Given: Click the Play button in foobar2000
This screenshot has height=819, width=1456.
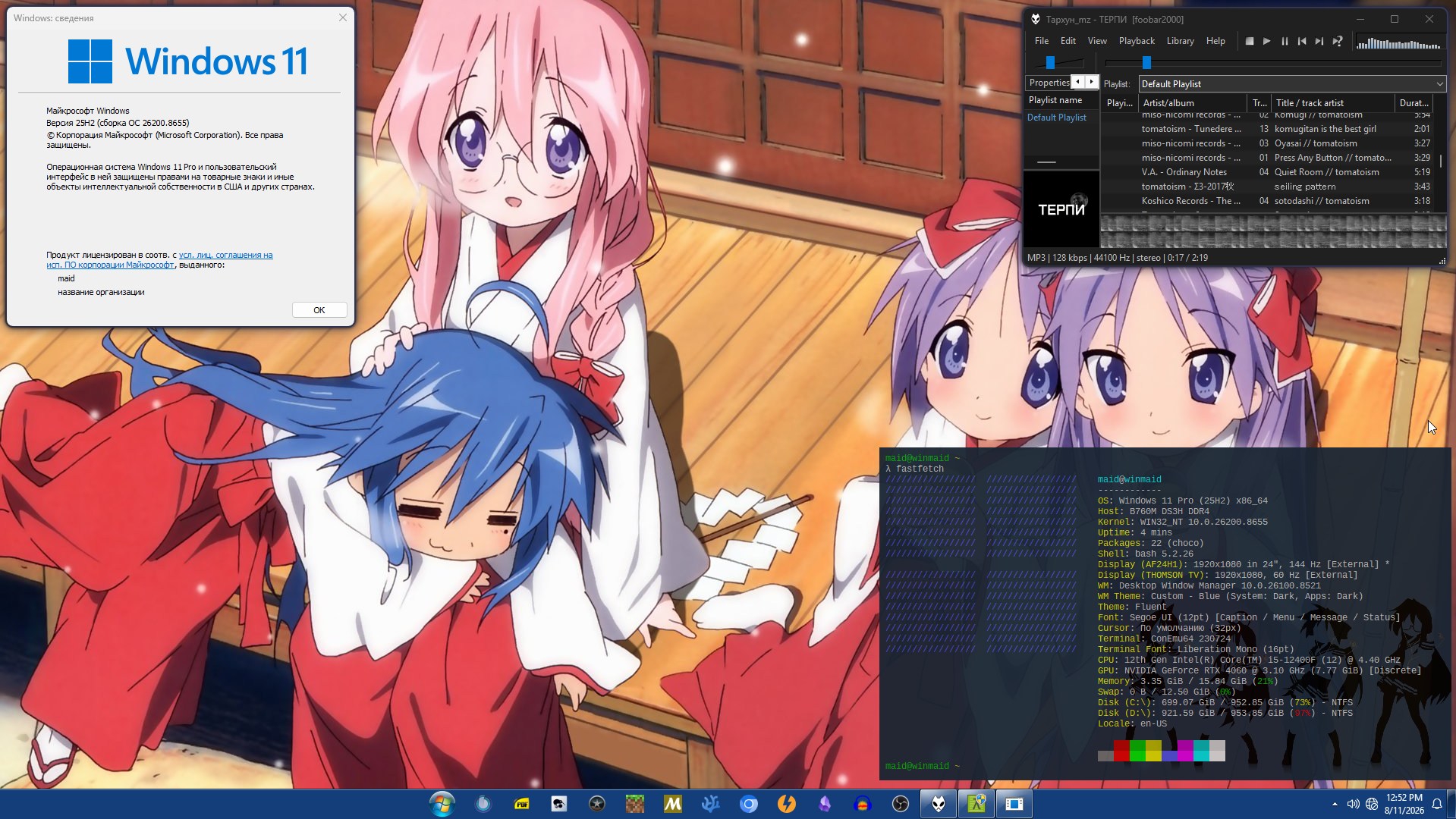Looking at the screenshot, I should coord(1266,41).
